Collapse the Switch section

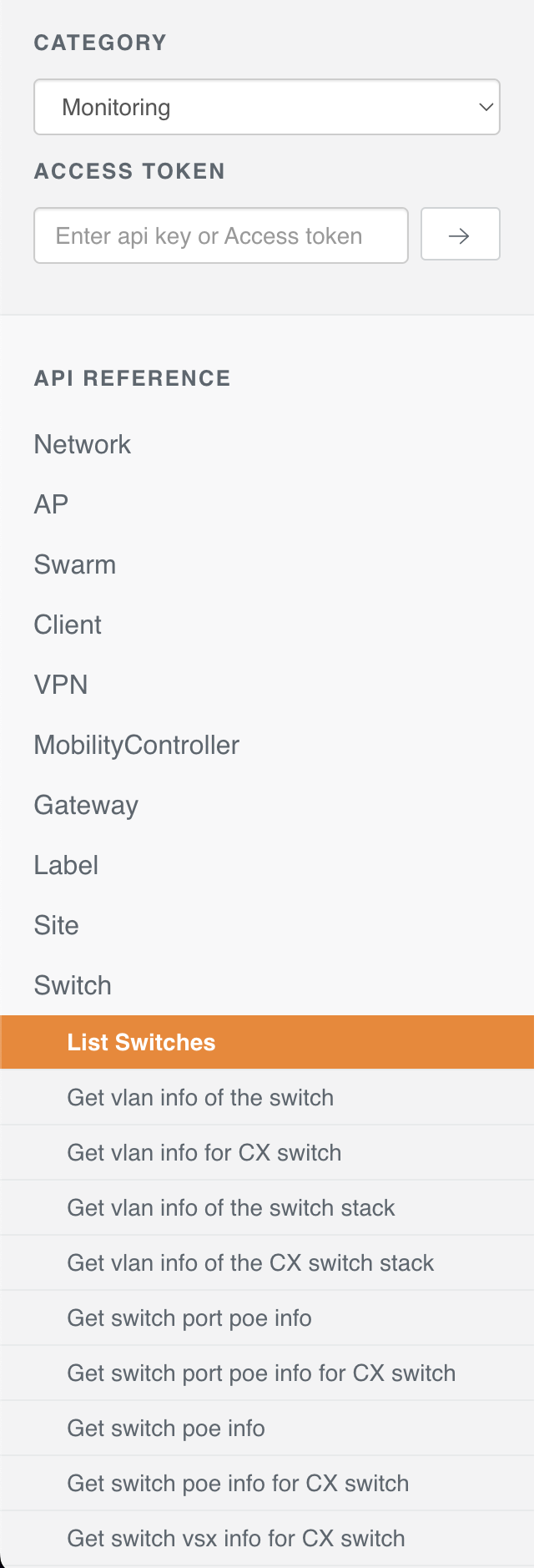coord(73,985)
